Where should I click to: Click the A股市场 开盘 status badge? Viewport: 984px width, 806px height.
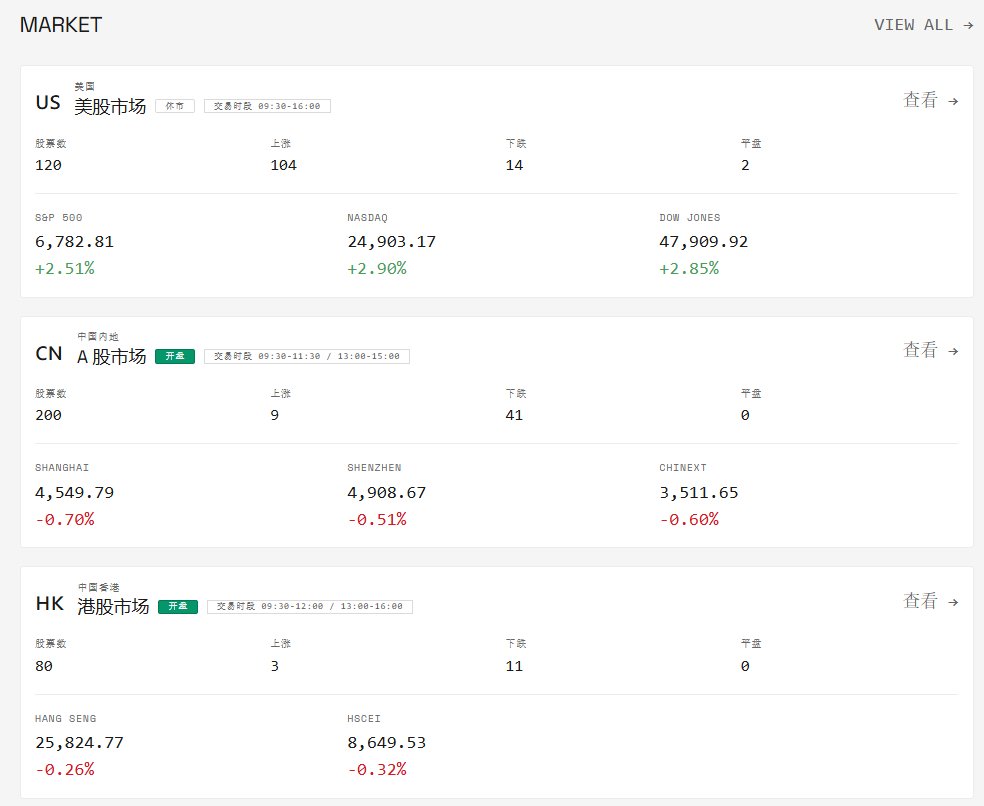point(175,356)
